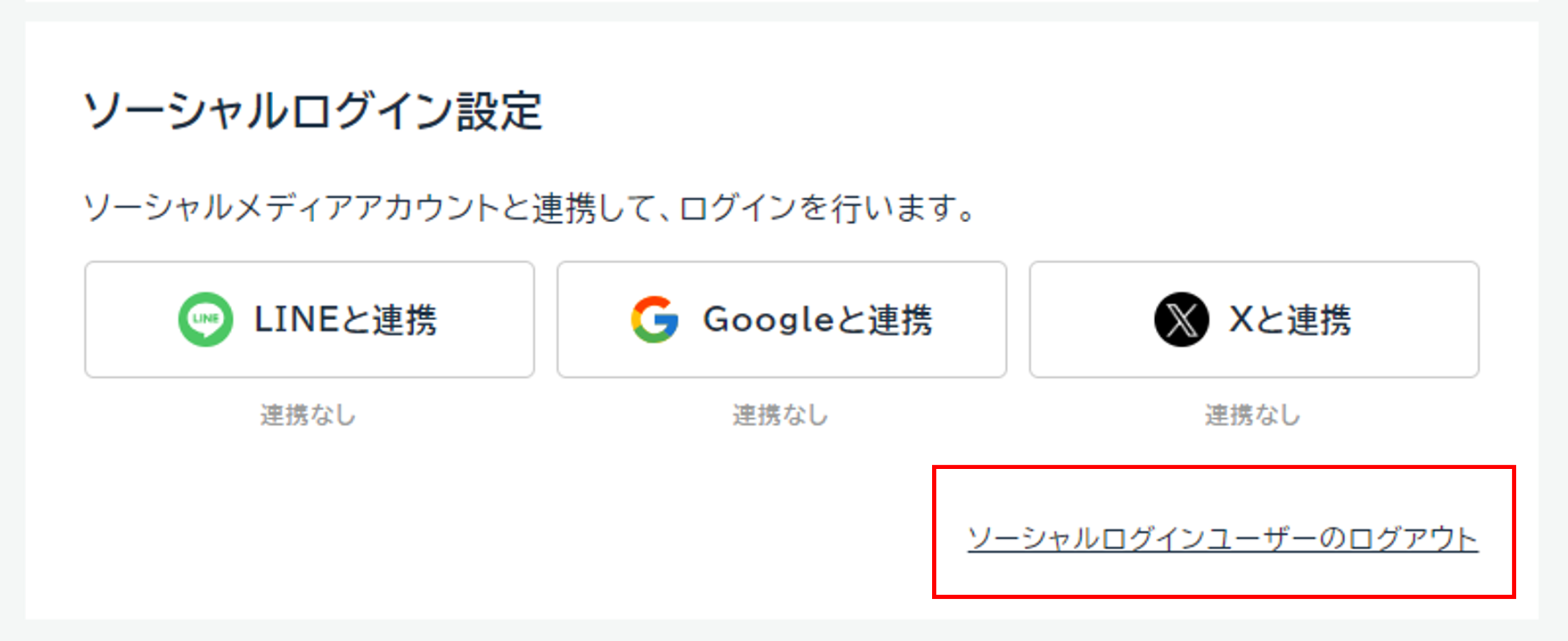Open ソーシャルログインユーザーのログアウト link
This screenshot has width=1568, height=641.
tap(1223, 539)
